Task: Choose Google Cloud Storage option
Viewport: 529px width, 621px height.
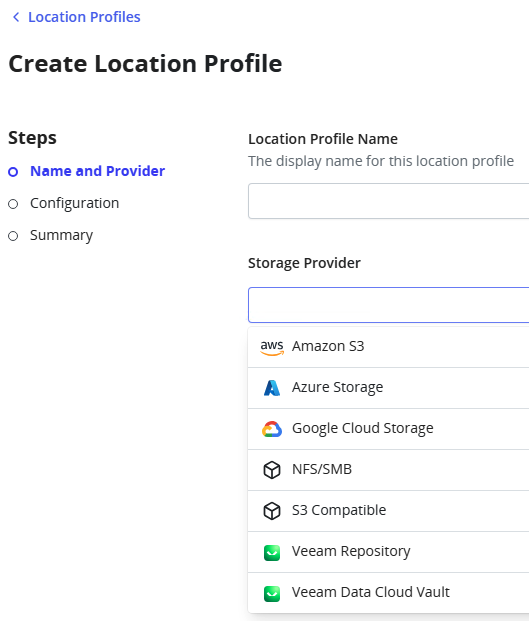Action: pos(388,429)
